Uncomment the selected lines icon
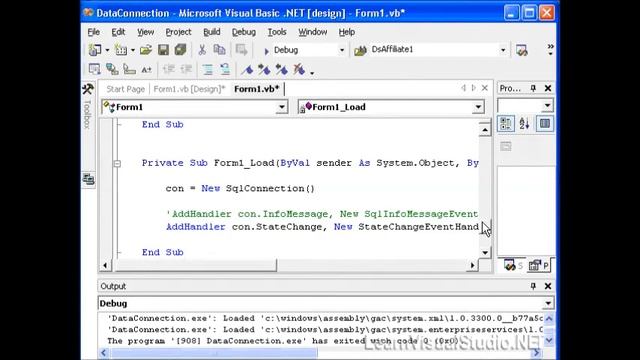The width and height of the screenshot is (640, 360). coord(225,69)
